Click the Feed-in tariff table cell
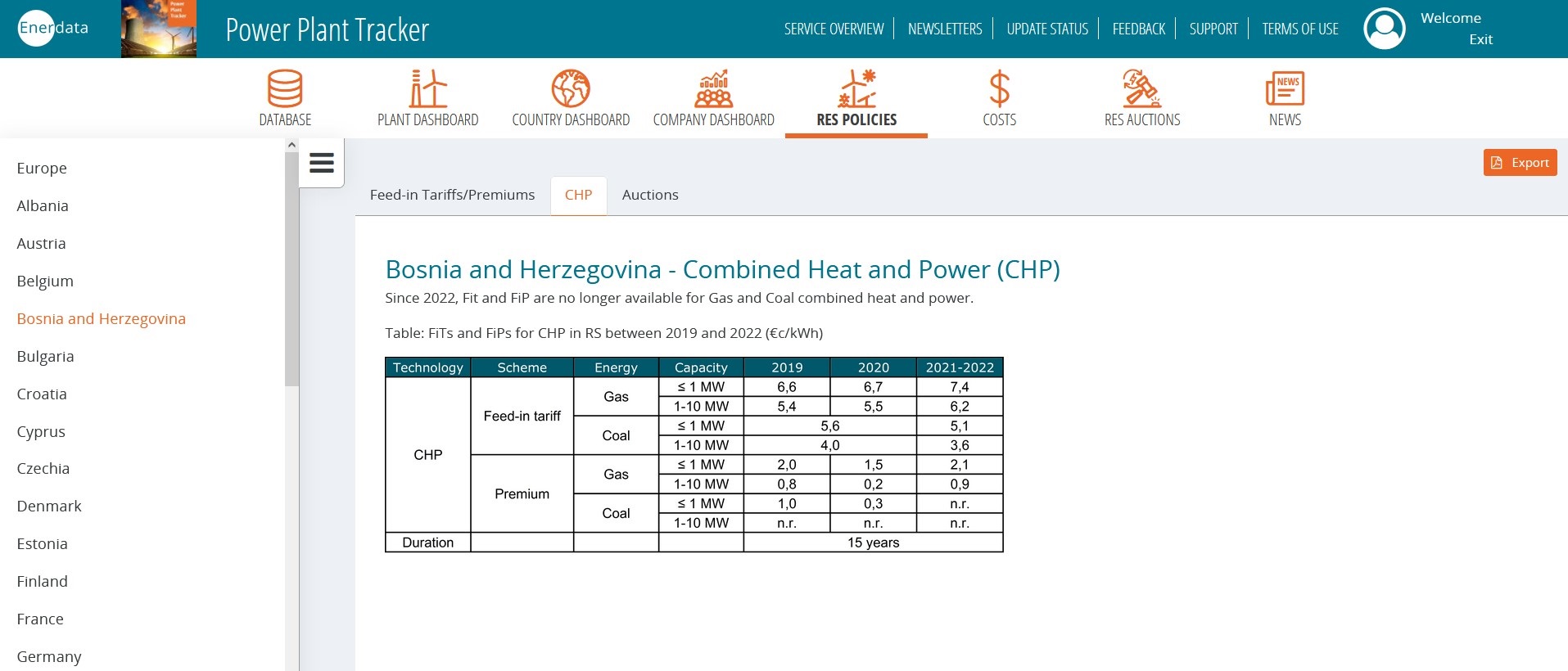Screen dimensions: 1568x671 point(522,416)
